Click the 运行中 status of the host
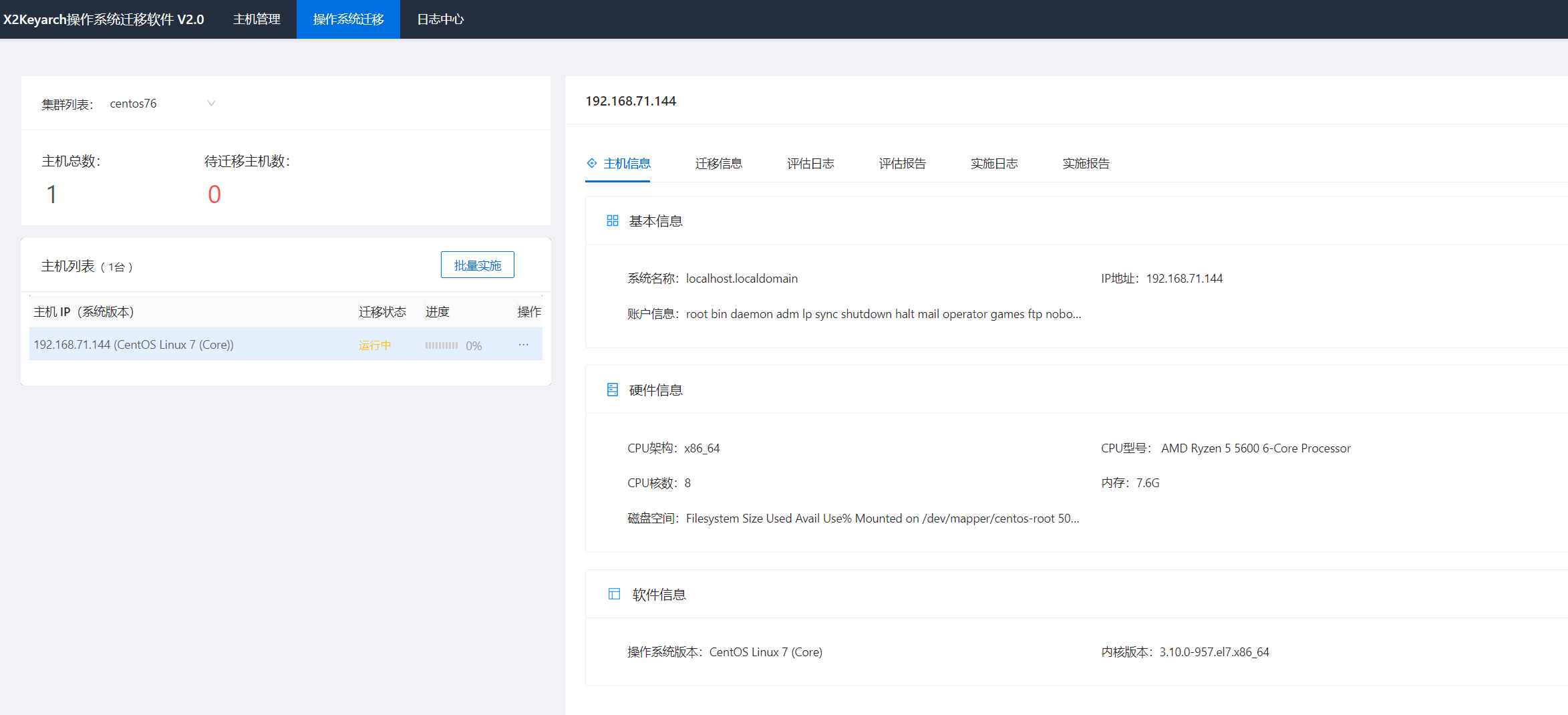 [x=374, y=345]
